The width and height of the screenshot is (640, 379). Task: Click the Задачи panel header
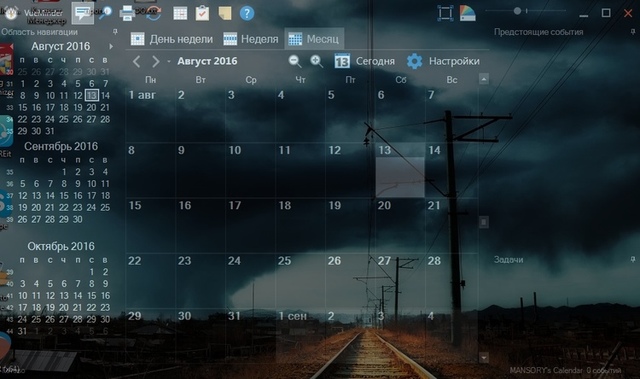point(508,259)
